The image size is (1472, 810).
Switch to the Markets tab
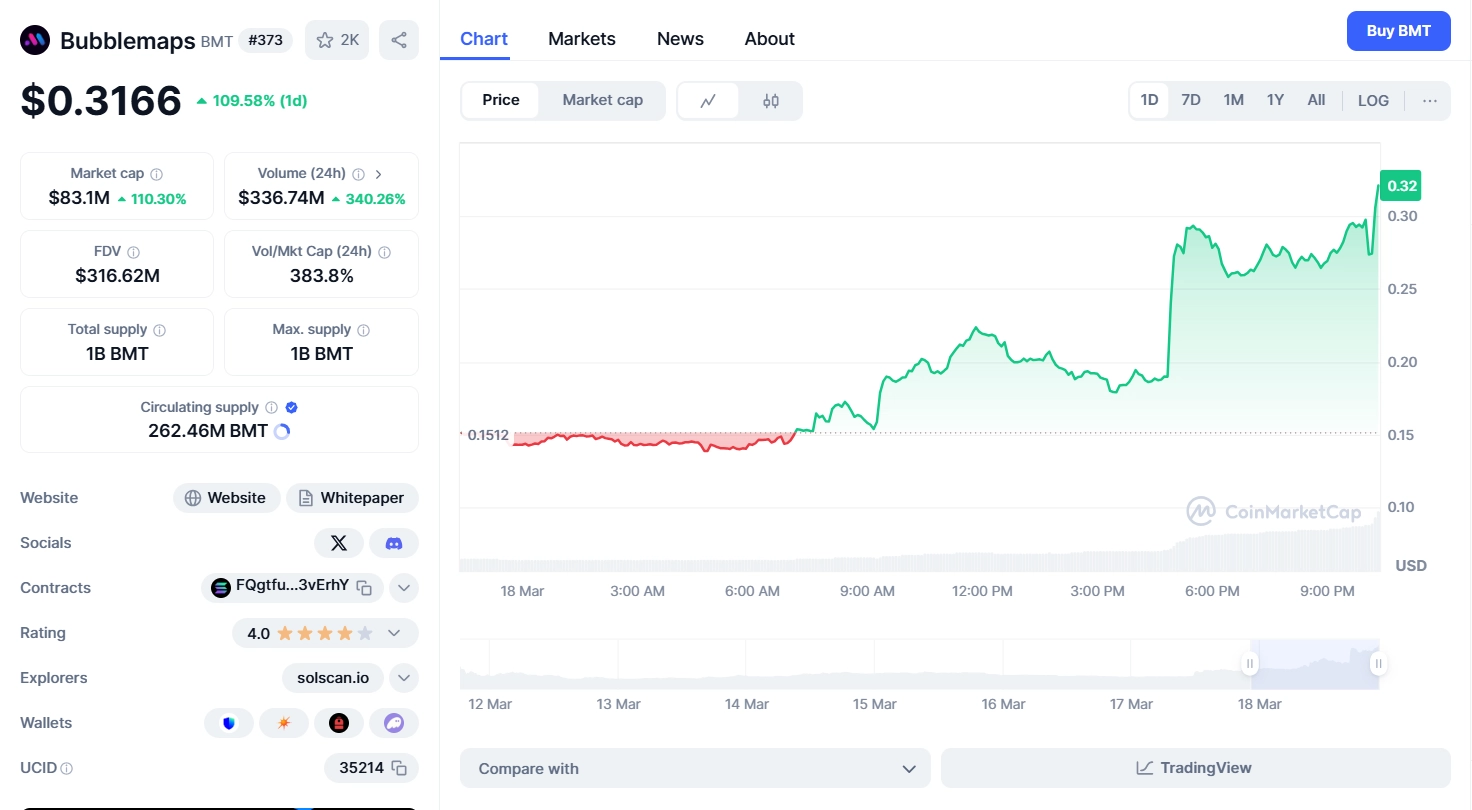click(581, 38)
